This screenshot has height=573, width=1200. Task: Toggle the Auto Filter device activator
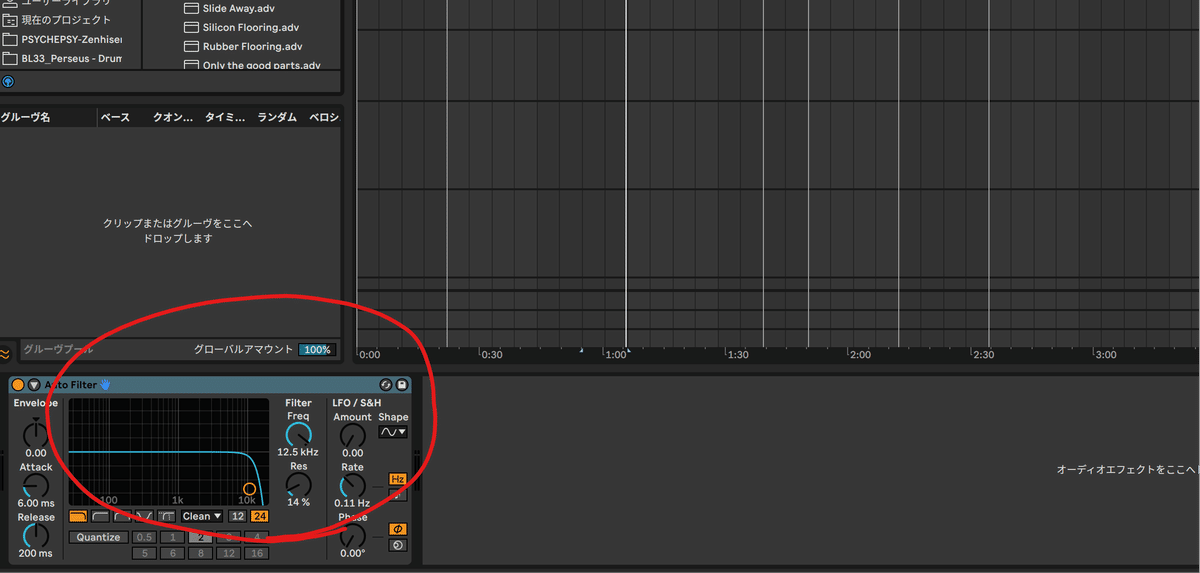(18, 385)
